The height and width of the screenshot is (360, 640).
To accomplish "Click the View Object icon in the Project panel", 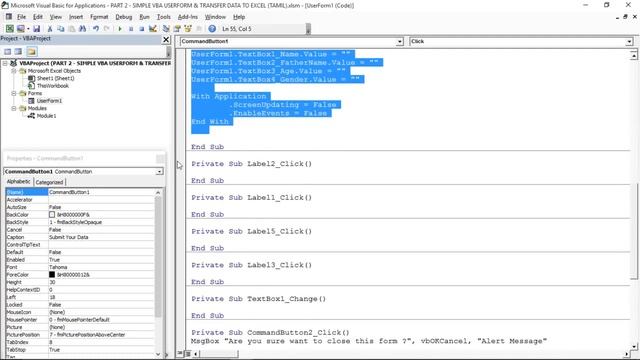I will coord(18,51).
